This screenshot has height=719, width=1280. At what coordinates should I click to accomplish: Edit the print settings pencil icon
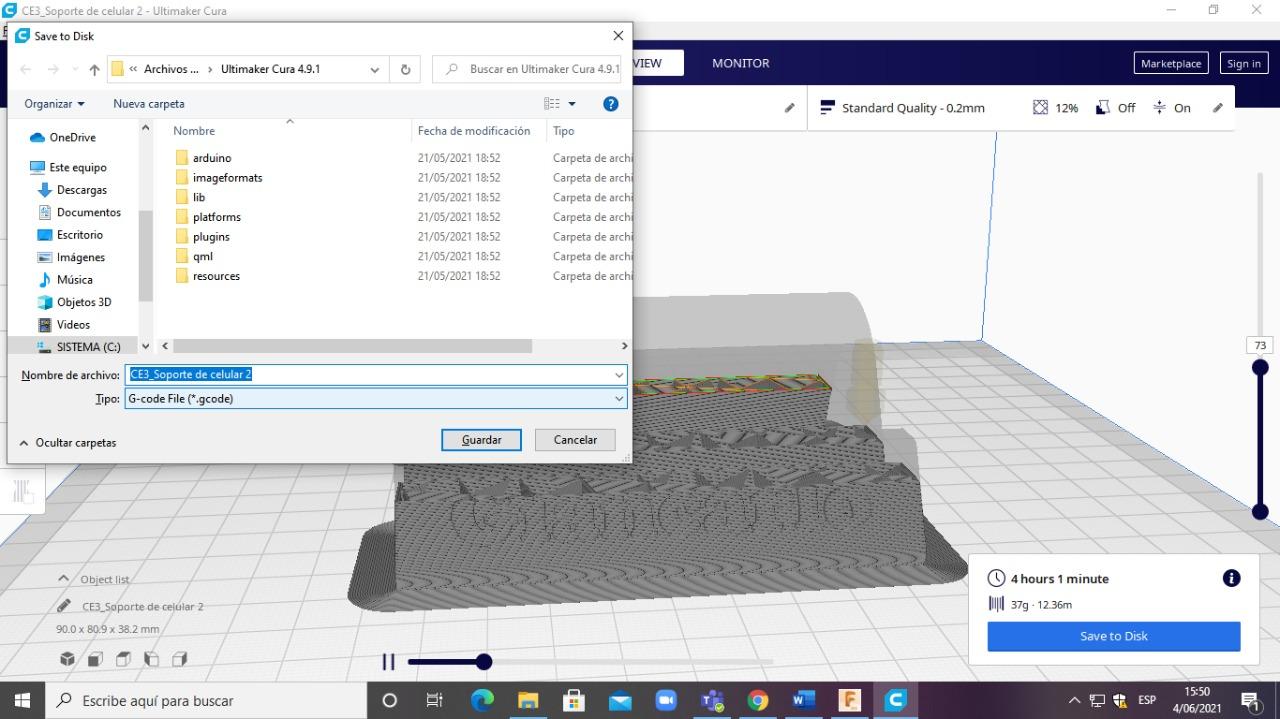tap(1217, 108)
